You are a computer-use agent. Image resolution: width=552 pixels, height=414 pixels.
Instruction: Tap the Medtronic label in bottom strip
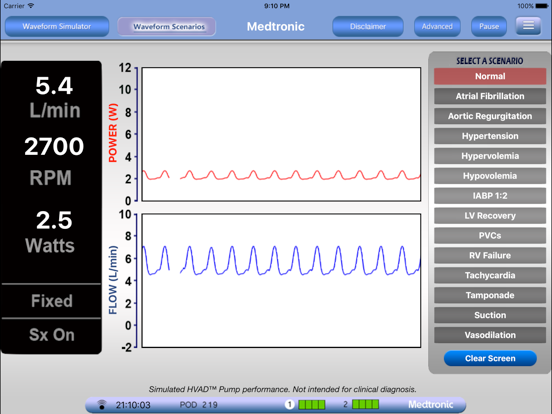[x=431, y=404]
